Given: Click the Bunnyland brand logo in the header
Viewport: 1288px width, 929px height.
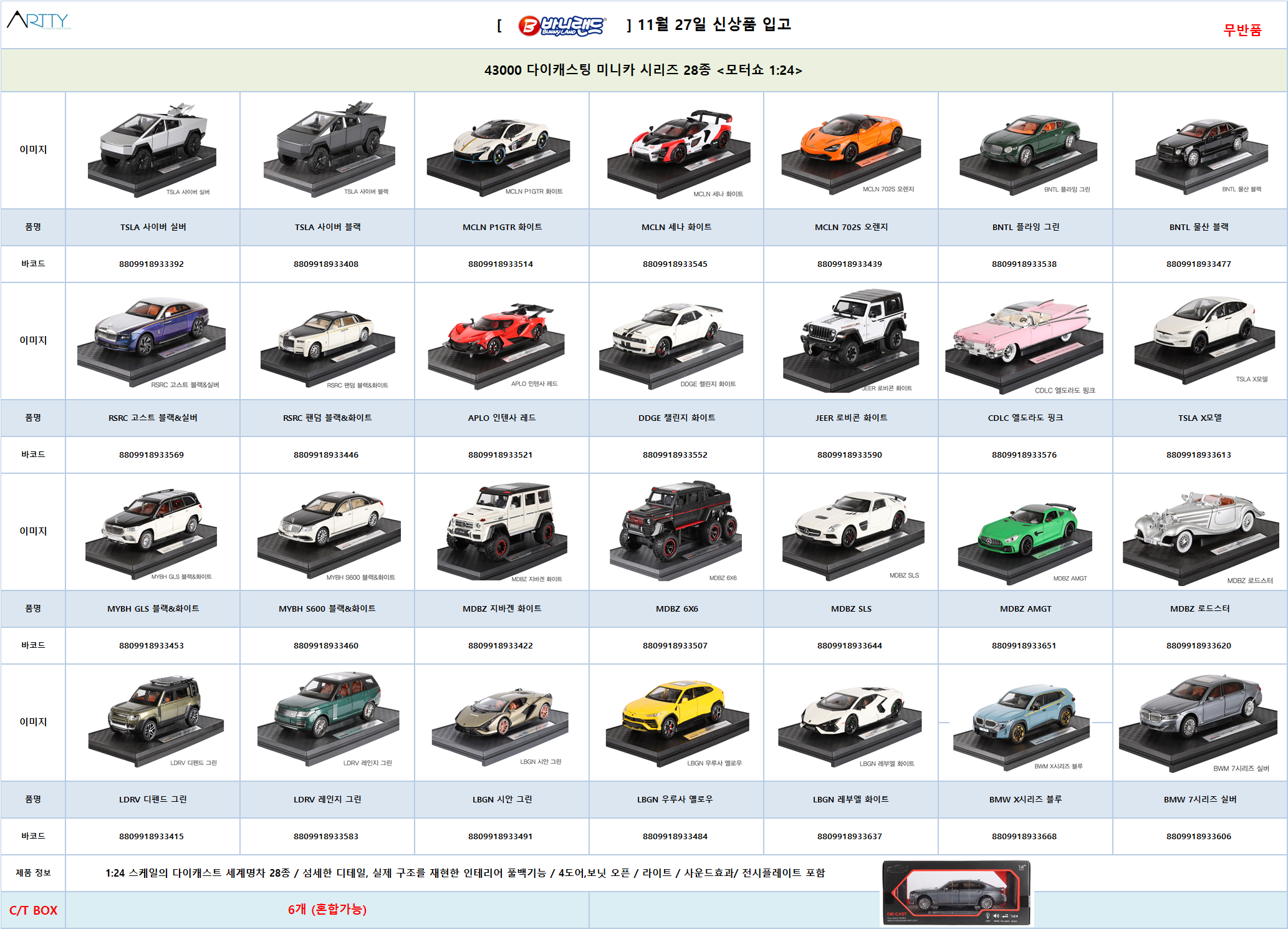Looking at the screenshot, I should [561, 26].
